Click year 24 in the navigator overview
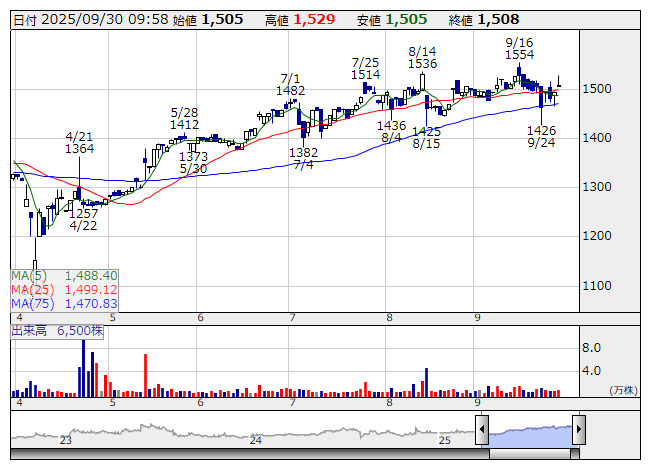The image size is (653, 470). [x=256, y=440]
